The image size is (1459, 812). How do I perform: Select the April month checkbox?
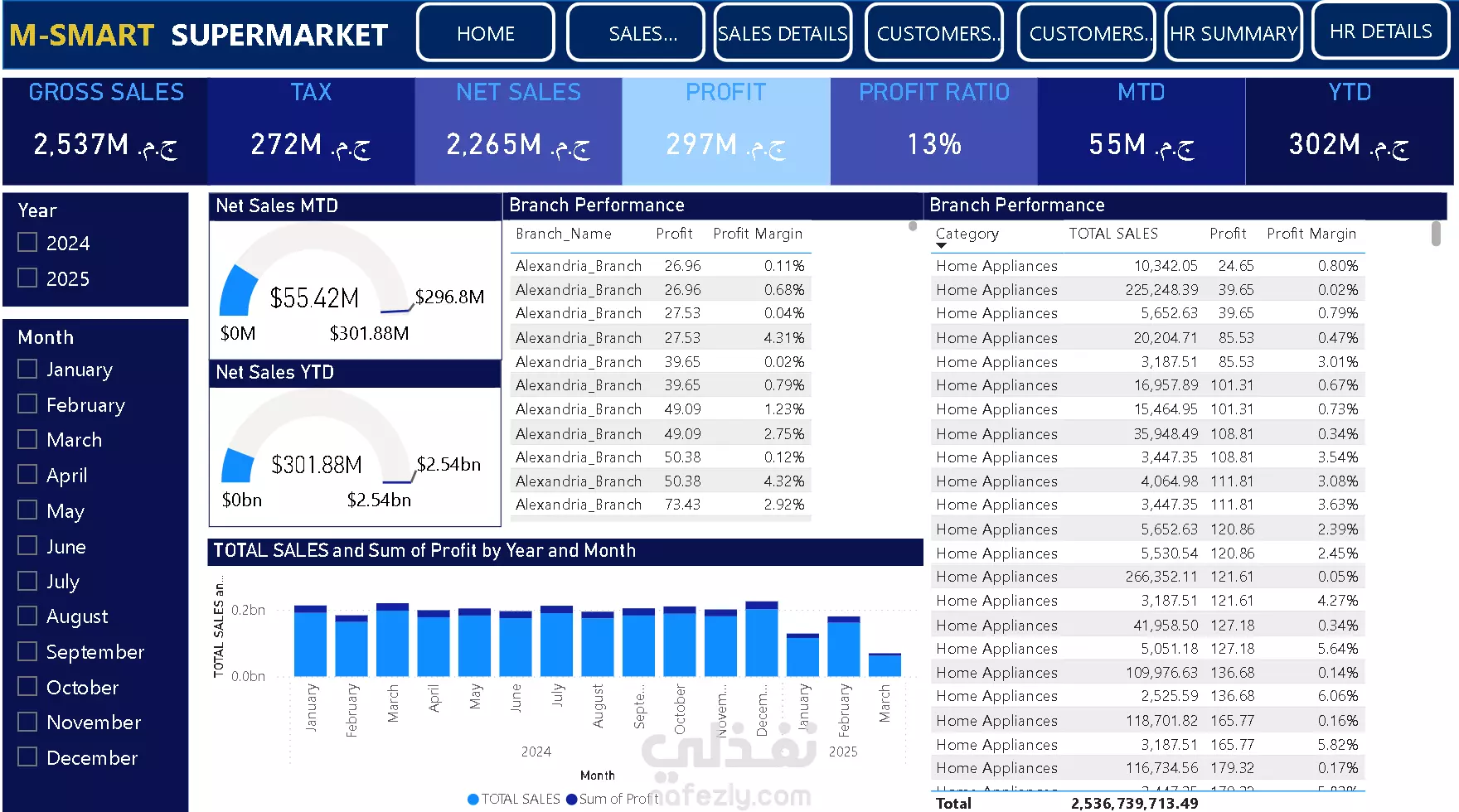(x=27, y=474)
